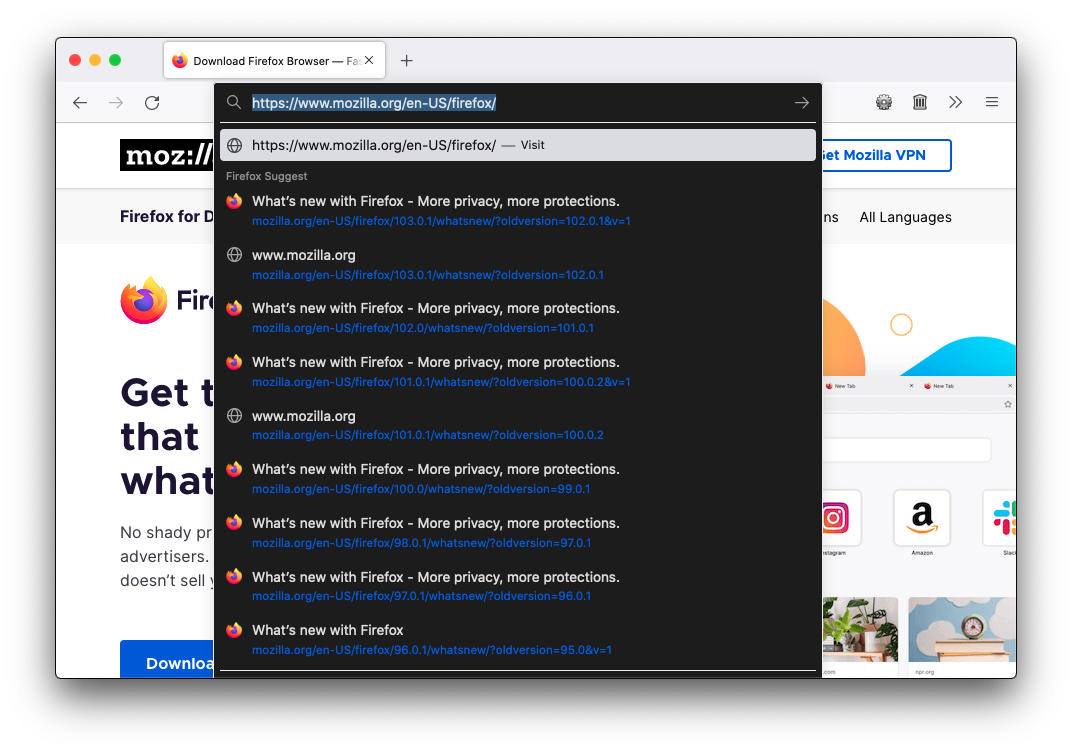Click the gear extension icon in toolbar
Viewport: 1072px width, 752px height.
point(884,103)
